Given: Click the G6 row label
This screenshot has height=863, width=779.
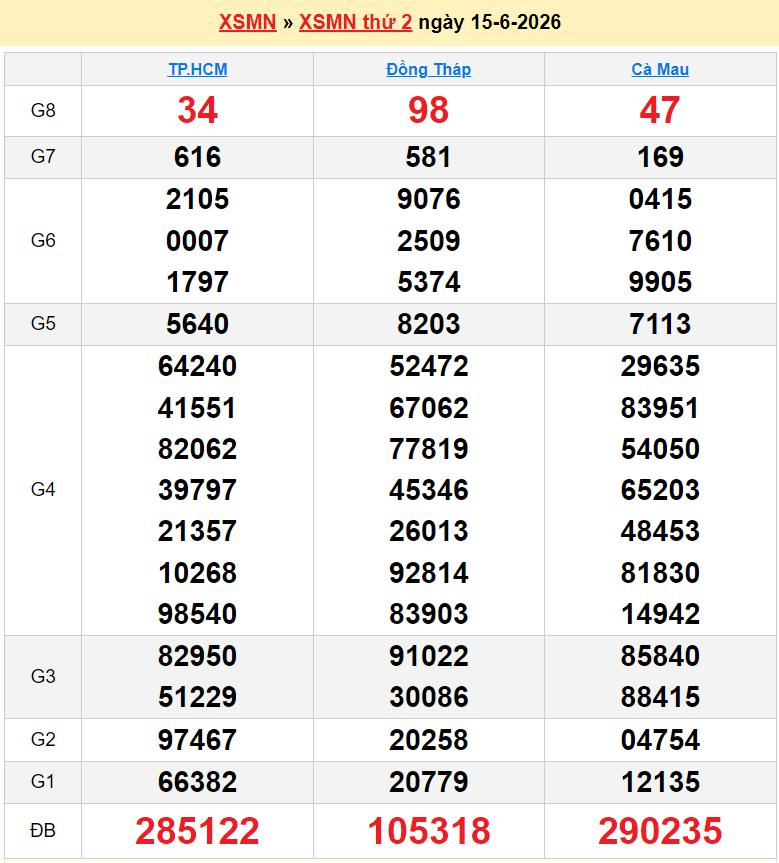Looking at the screenshot, I should tap(43, 241).
